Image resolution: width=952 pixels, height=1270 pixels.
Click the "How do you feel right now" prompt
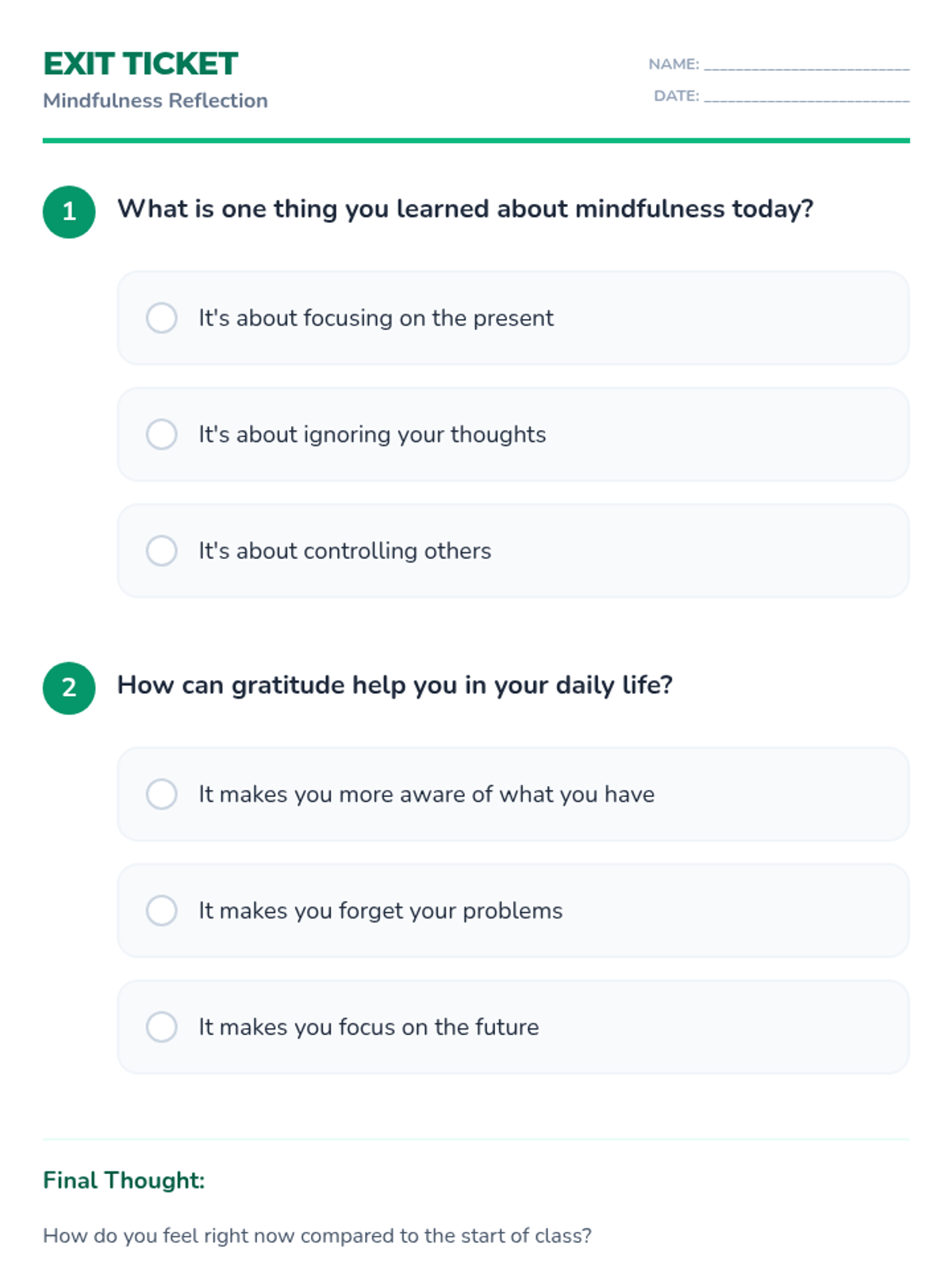(x=317, y=1236)
